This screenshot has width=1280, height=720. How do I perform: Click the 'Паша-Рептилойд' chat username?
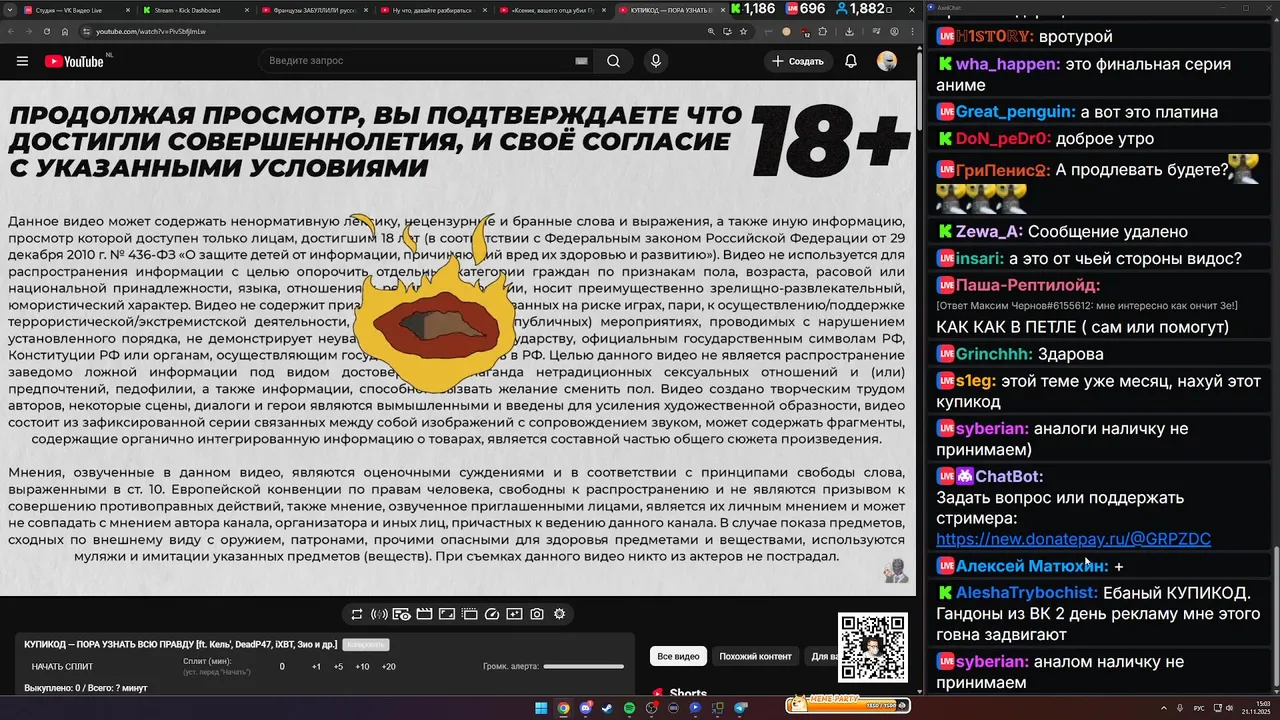pyautogui.click(x=1028, y=285)
